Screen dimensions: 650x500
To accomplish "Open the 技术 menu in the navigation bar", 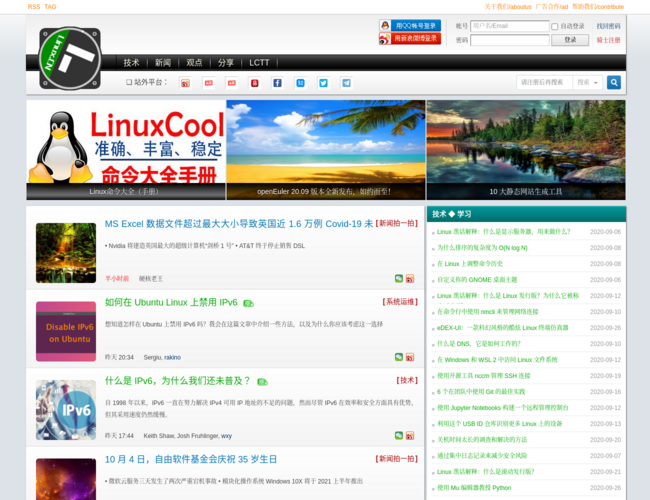I will pyautogui.click(x=131, y=63).
